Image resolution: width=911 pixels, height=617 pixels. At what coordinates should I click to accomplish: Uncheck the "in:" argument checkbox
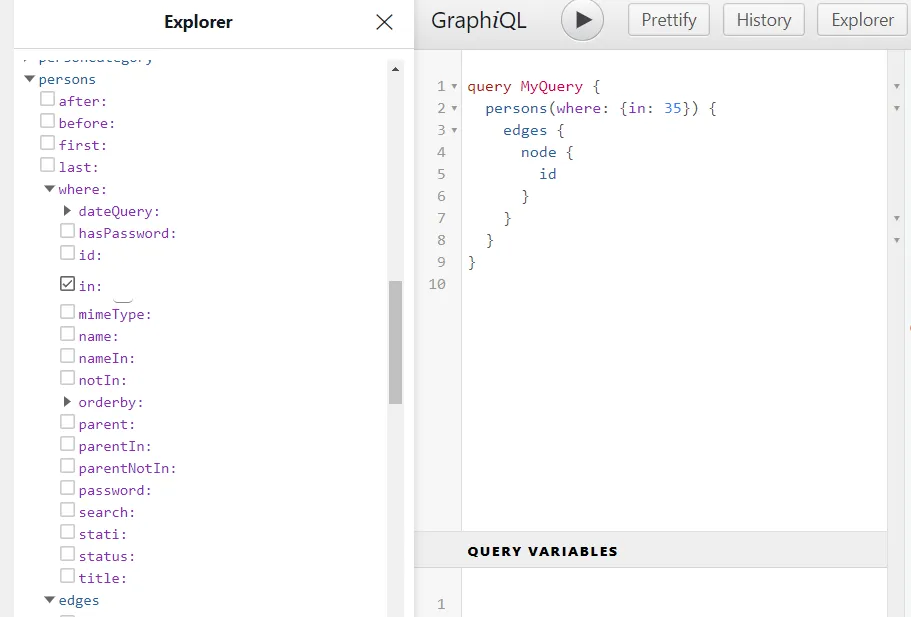(x=68, y=285)
